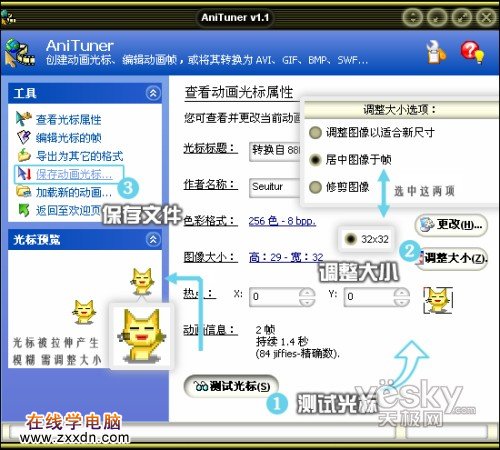Screen dimensions: 500x450
Task: Click the 测试光标(S) button
Action: pos(232,386)
